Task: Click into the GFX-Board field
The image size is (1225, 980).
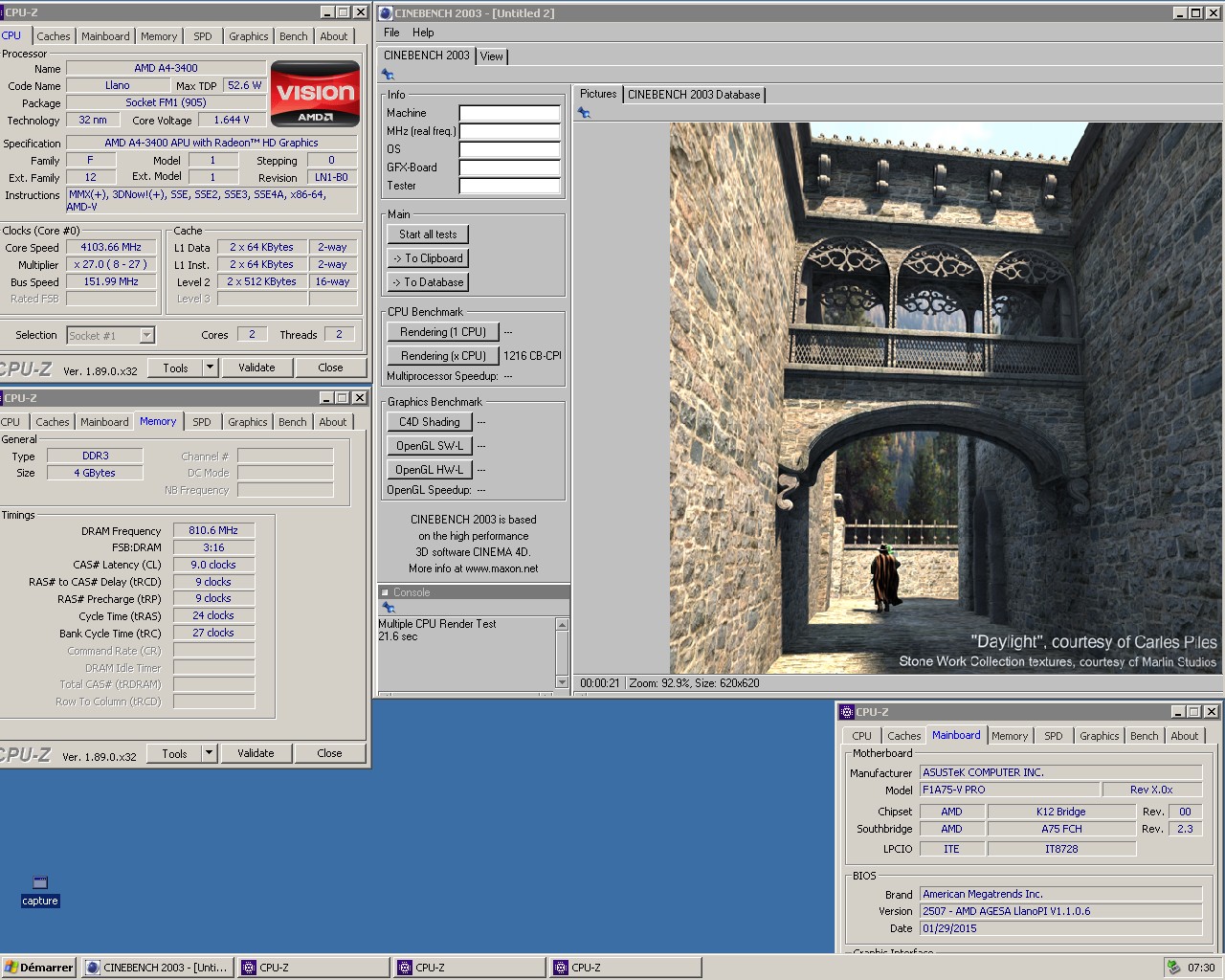Action: (509, 167)
